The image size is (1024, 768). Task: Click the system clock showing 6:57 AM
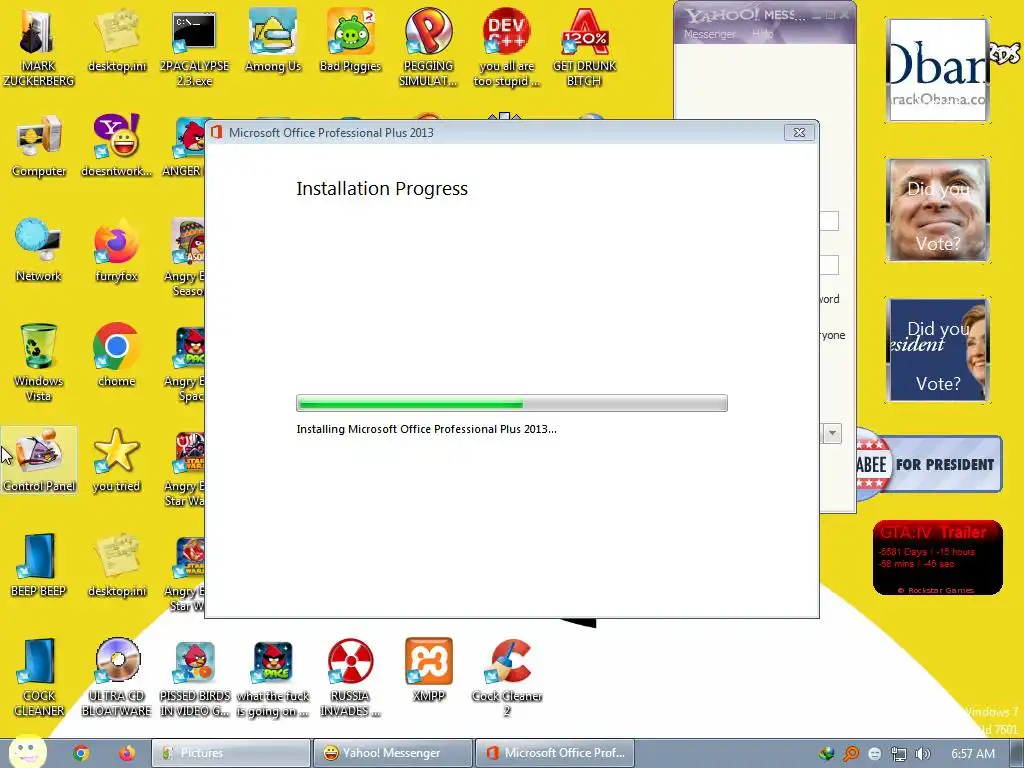[972, 754]
